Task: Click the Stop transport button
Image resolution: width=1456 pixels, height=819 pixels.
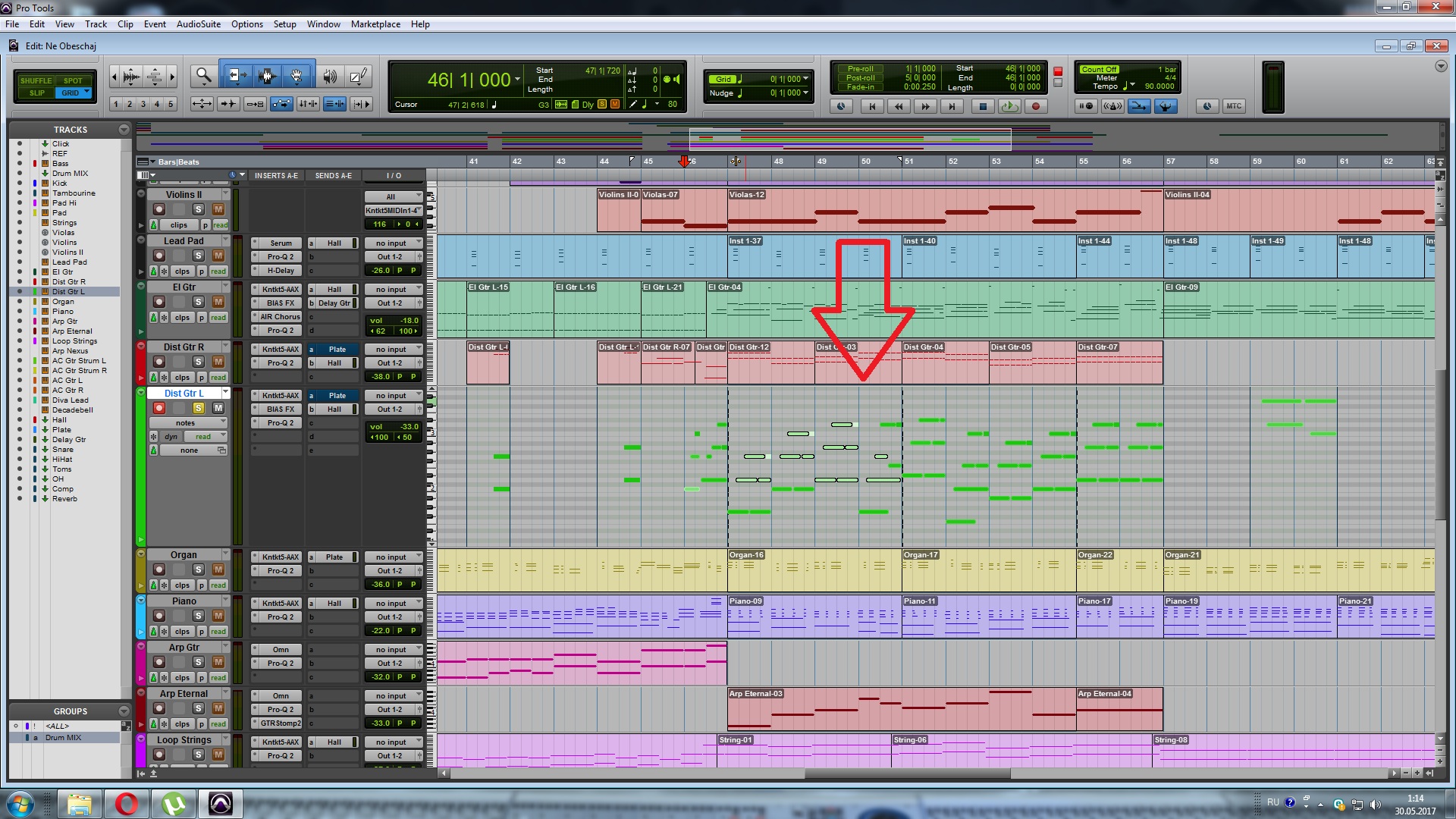Action: (983, 106)
